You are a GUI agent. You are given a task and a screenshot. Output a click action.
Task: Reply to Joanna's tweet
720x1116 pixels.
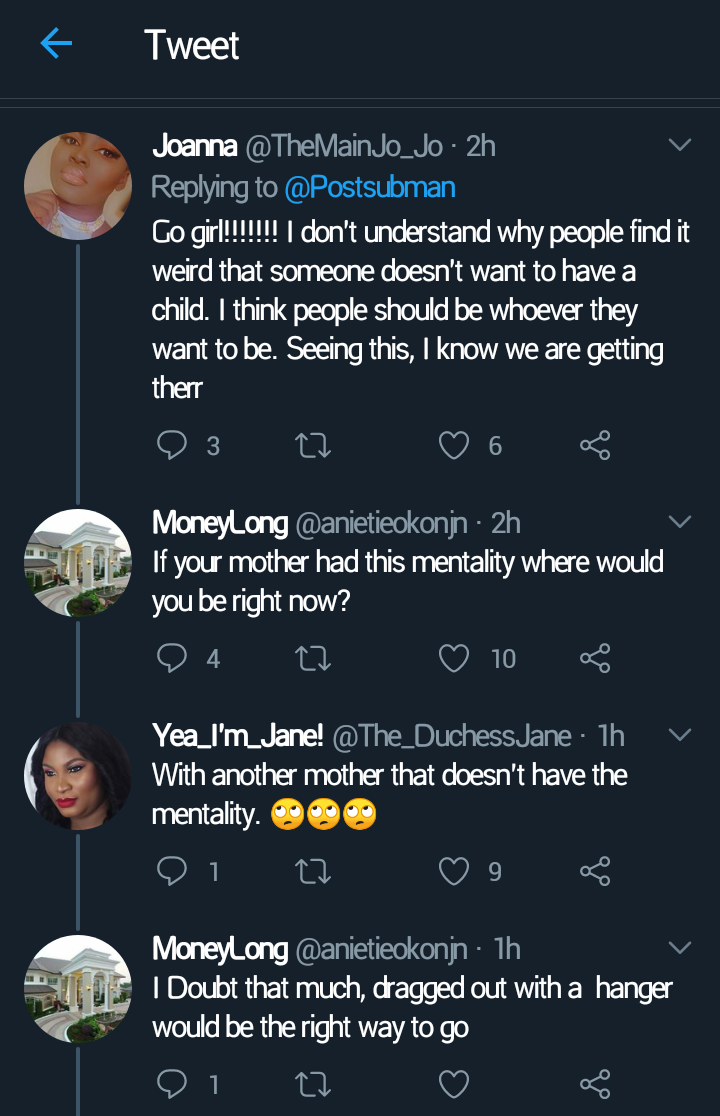173,445
